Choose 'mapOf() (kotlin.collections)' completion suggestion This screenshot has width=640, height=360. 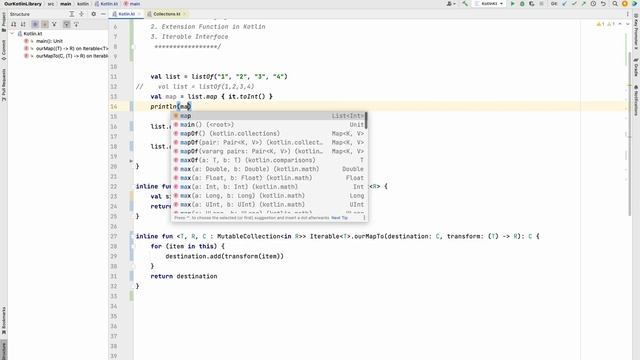click(x=269, y=133)
